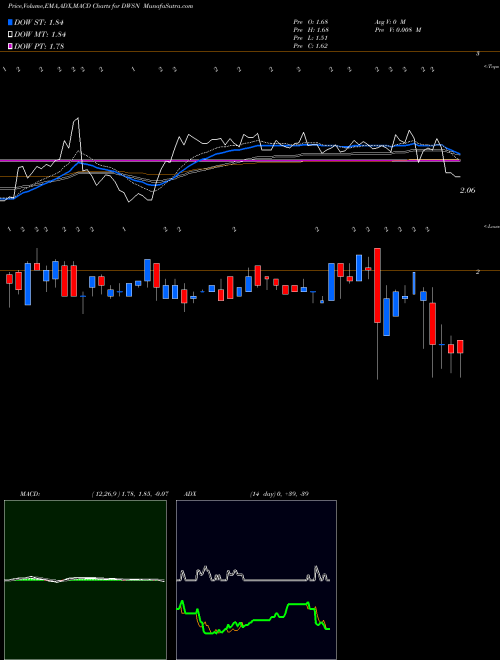The image size is (500, 660).
Task: Select the 'DOW MT: 1.84' legend label
Action: tap(40, 35)
